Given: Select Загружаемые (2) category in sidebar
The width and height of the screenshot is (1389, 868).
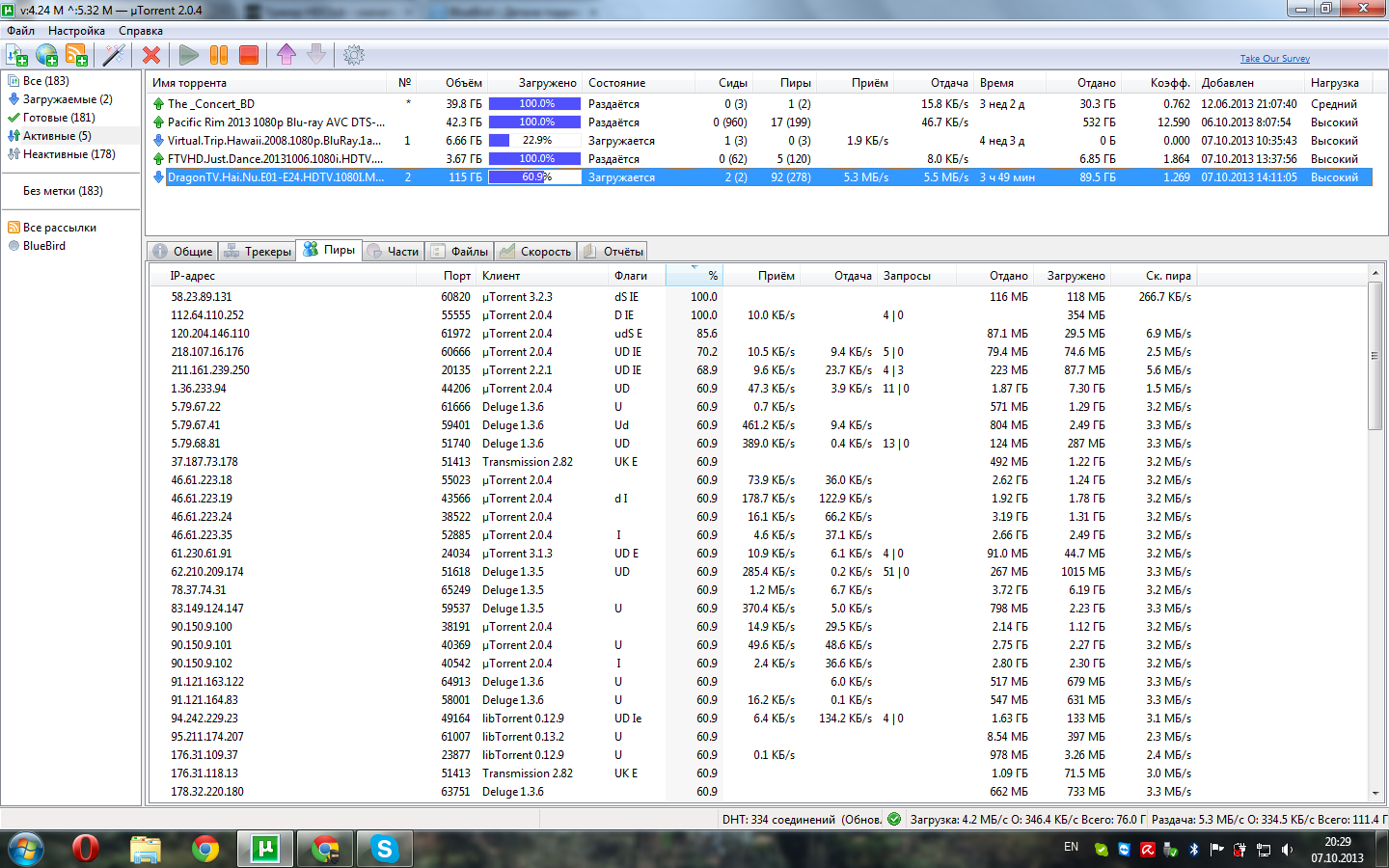Looking at the screenshot, I should (68, 99).
